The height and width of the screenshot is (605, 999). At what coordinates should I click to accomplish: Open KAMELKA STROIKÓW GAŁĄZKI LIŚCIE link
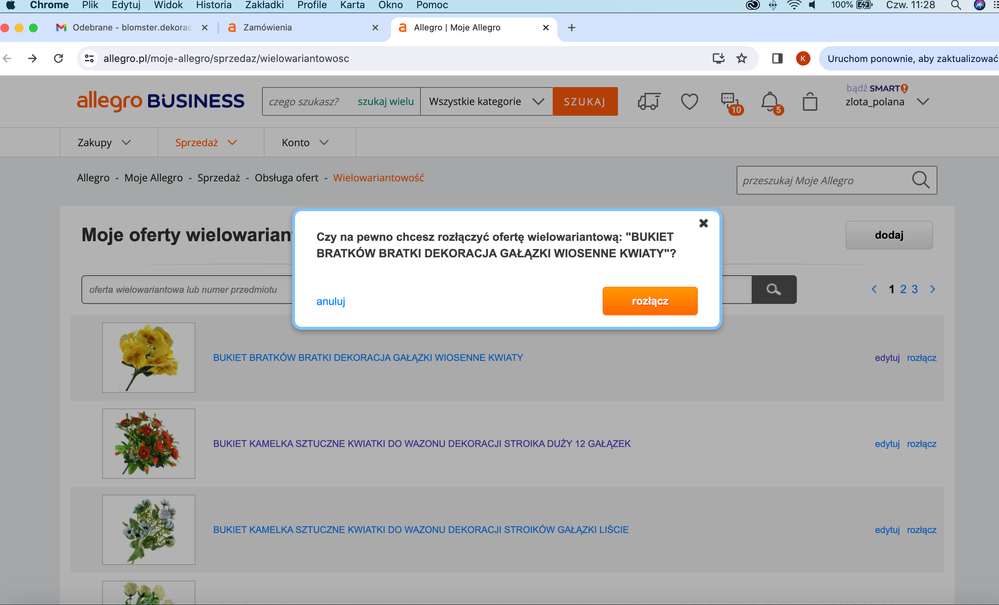click(420, 530)
